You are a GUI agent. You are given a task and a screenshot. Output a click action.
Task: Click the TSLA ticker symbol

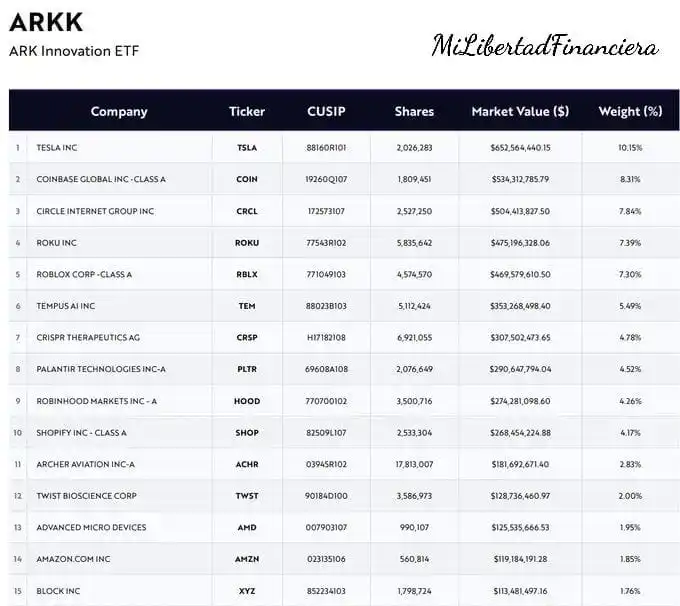click(x=247, y=148)
